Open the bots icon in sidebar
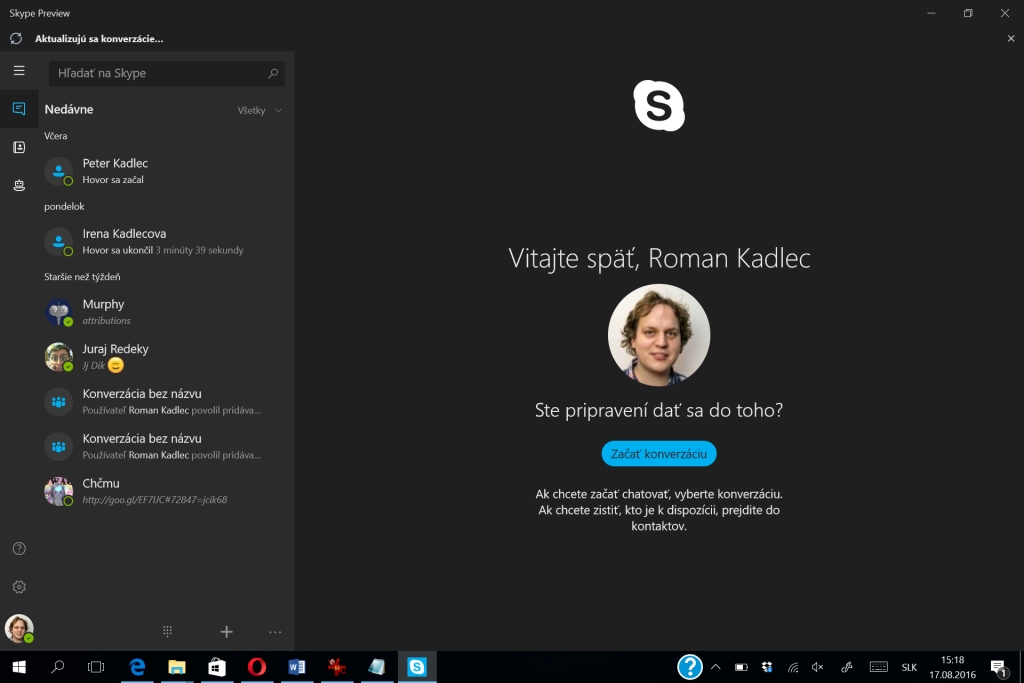The height and width of the screenshot is (683, 1024). click(x=19, y=185)
